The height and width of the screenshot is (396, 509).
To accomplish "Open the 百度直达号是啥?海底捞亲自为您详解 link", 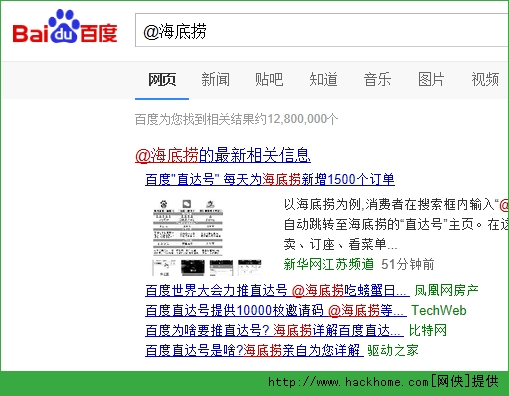I will tap(254, 350).
